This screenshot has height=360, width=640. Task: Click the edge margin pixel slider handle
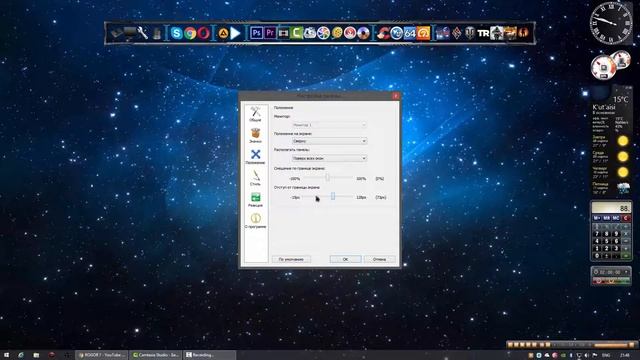coord(333,196)
